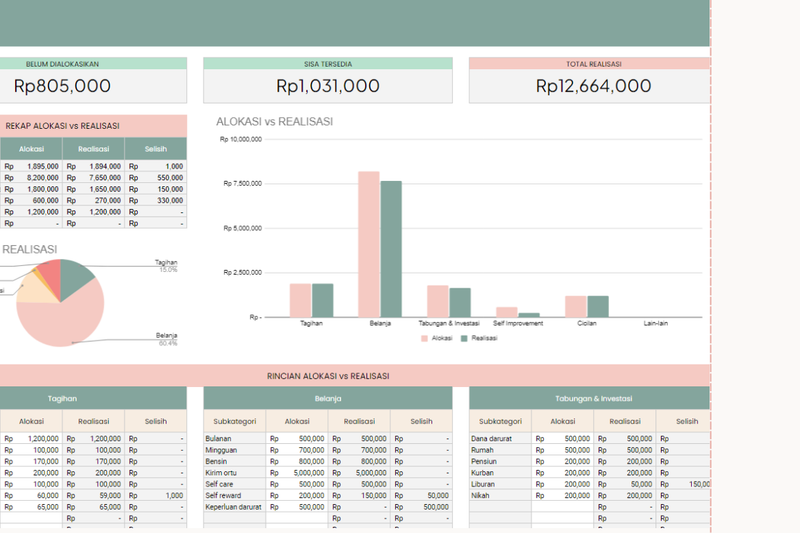The width and height of the screenshot is (800, 533).
Task: Select the Keperluan darurat subcategory cell
Action: pyautogui.click(x=235, y=507)
